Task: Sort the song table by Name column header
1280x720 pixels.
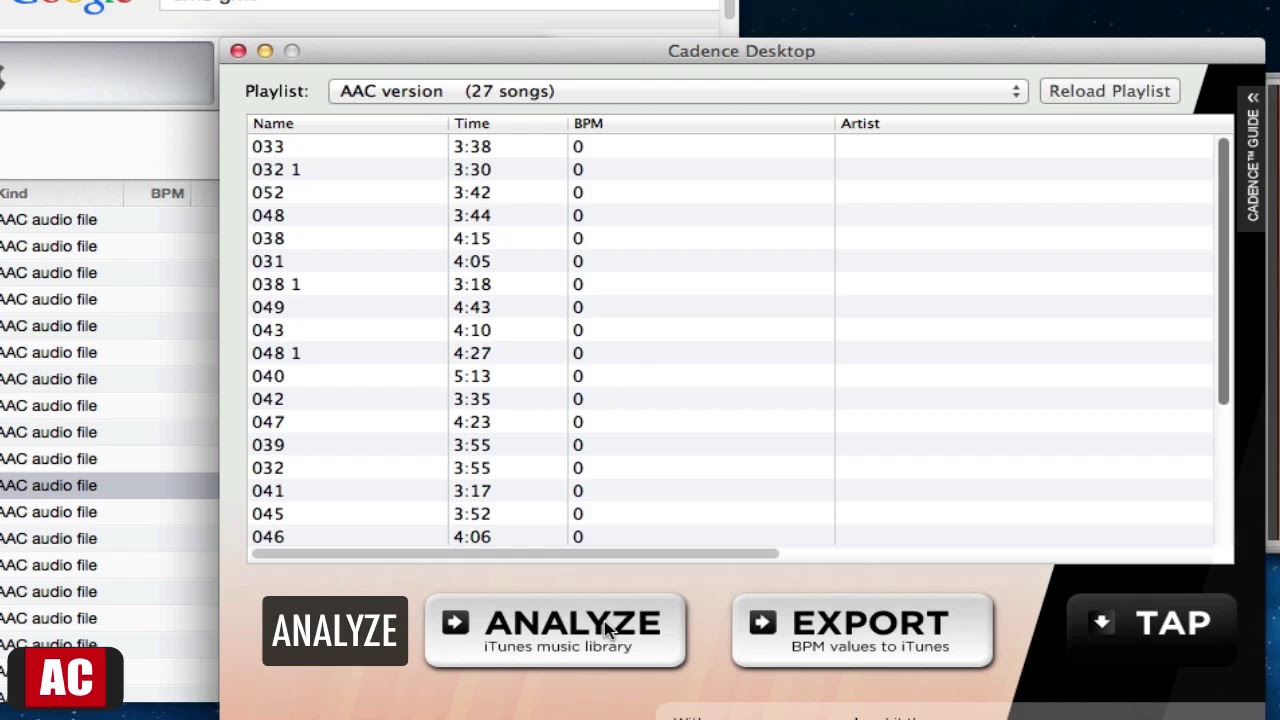Action: click(x=347, y=123)
